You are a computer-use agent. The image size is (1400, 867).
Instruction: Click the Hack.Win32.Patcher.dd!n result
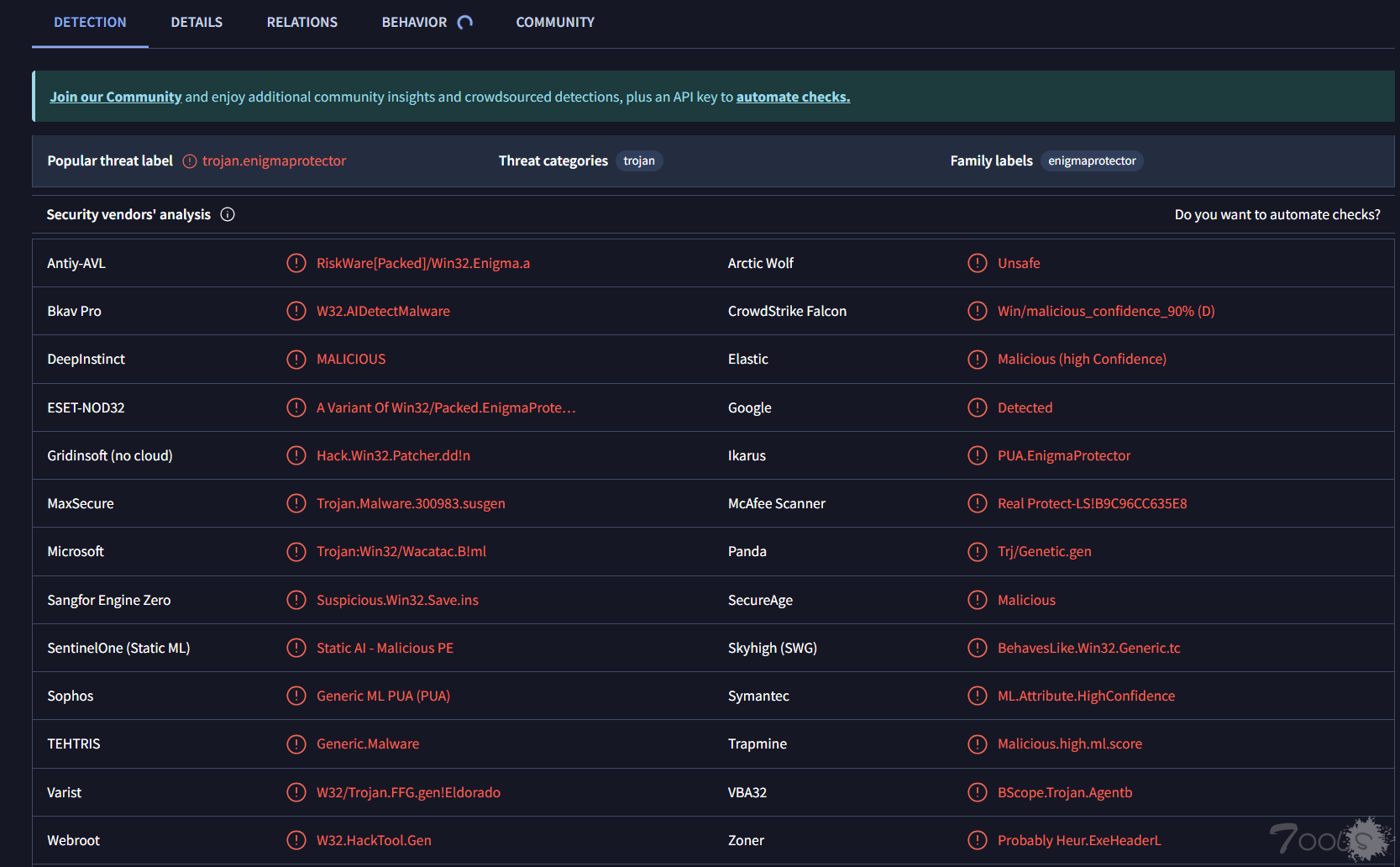[393, 455]
